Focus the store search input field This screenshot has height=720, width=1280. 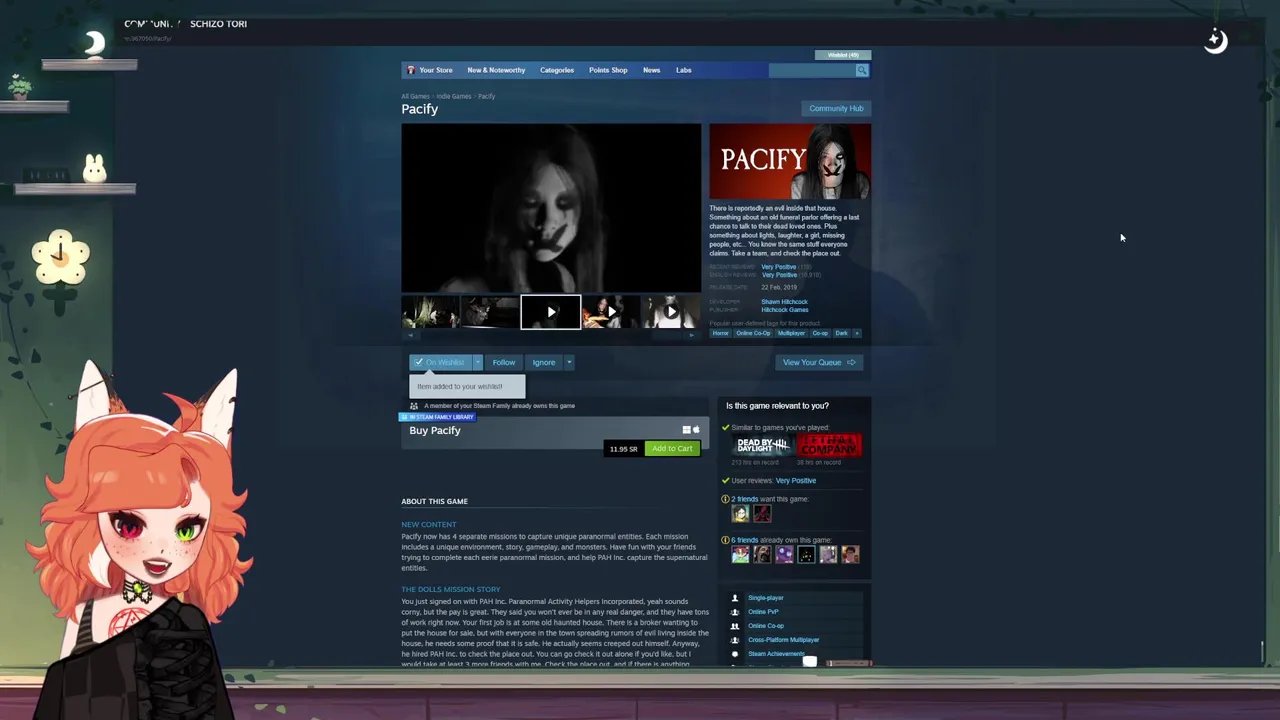point(812,70)
